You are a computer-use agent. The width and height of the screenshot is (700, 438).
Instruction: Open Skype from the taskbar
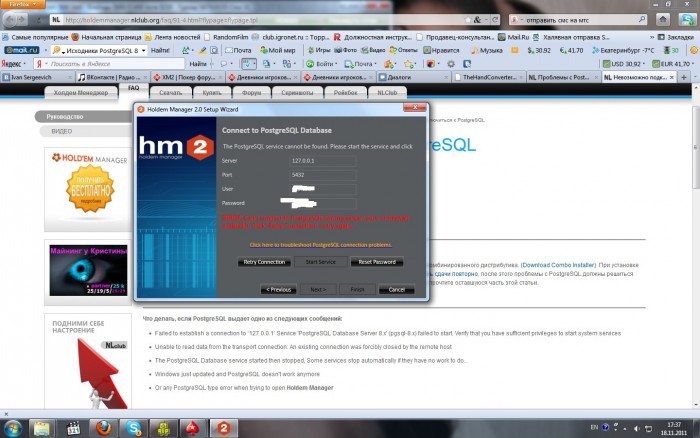[x=133, y=428]
